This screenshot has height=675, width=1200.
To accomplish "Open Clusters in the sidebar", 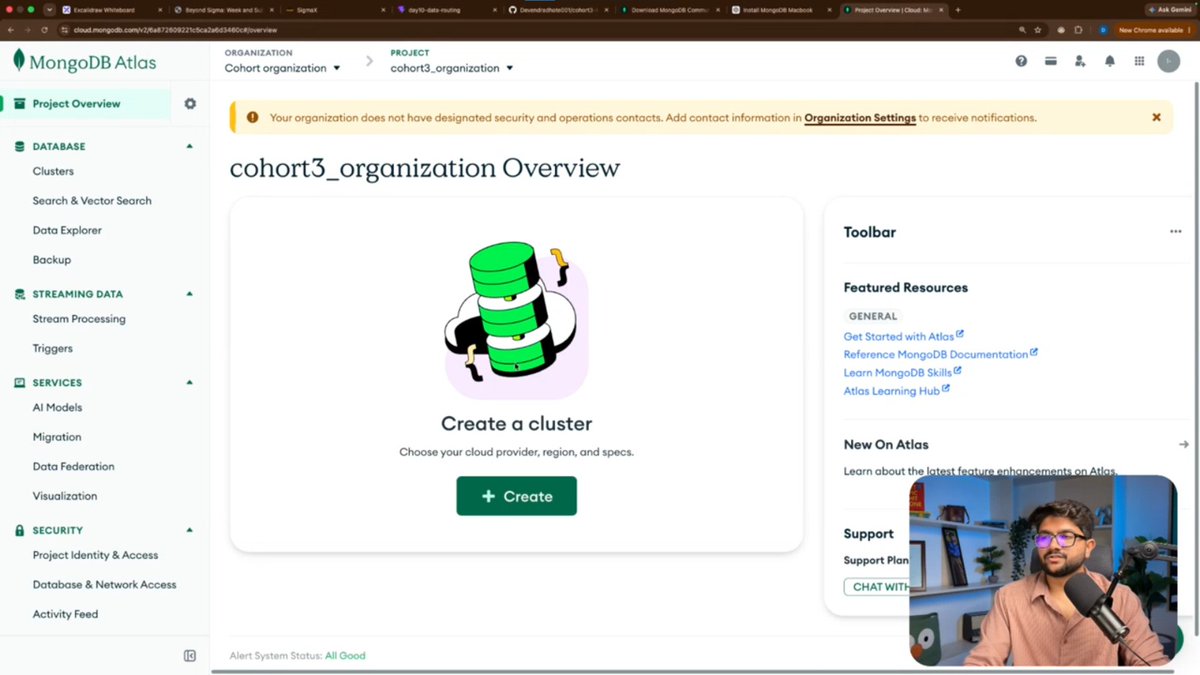I will pos(53,172).
